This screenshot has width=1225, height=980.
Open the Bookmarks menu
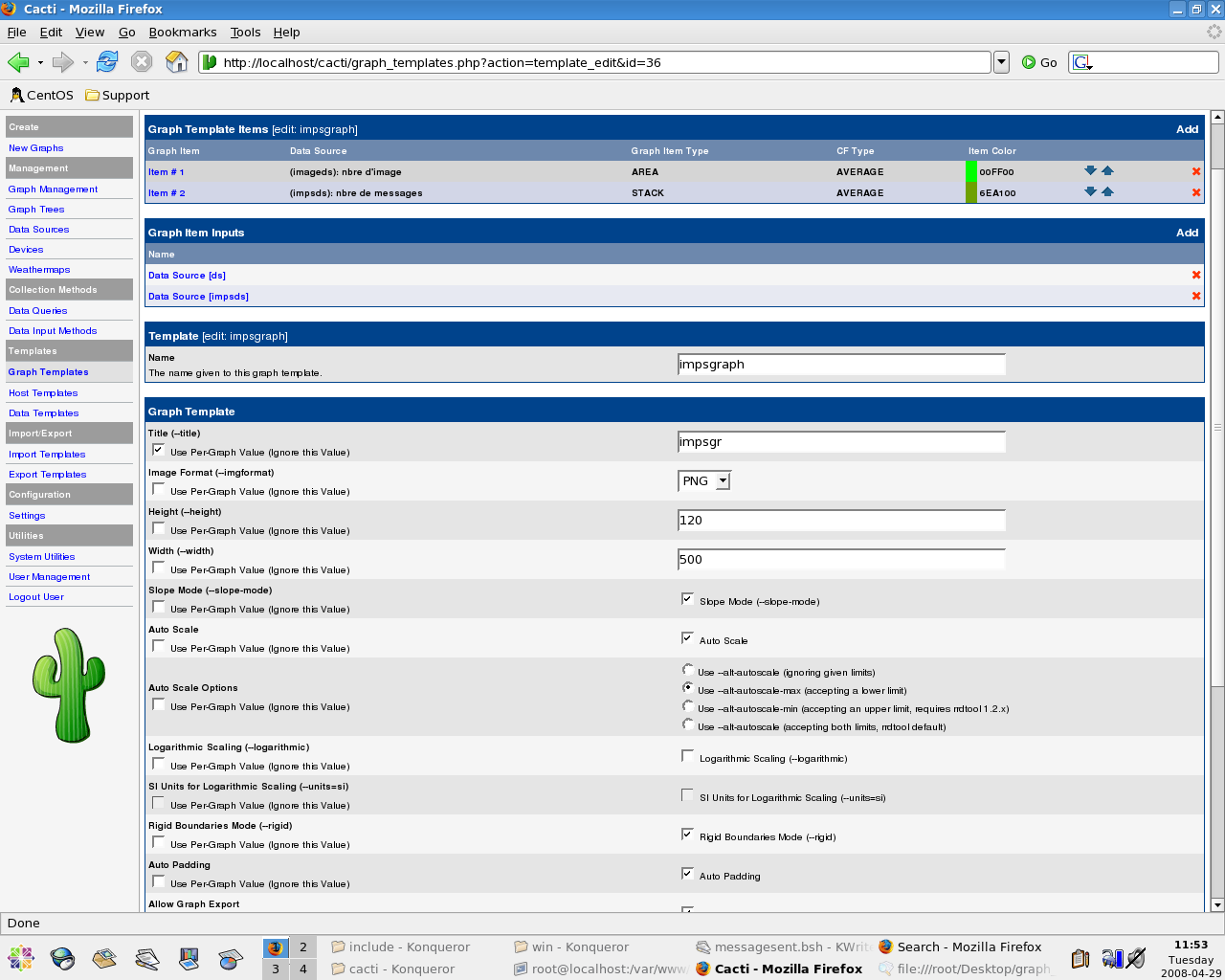click(x=183, y=32)
